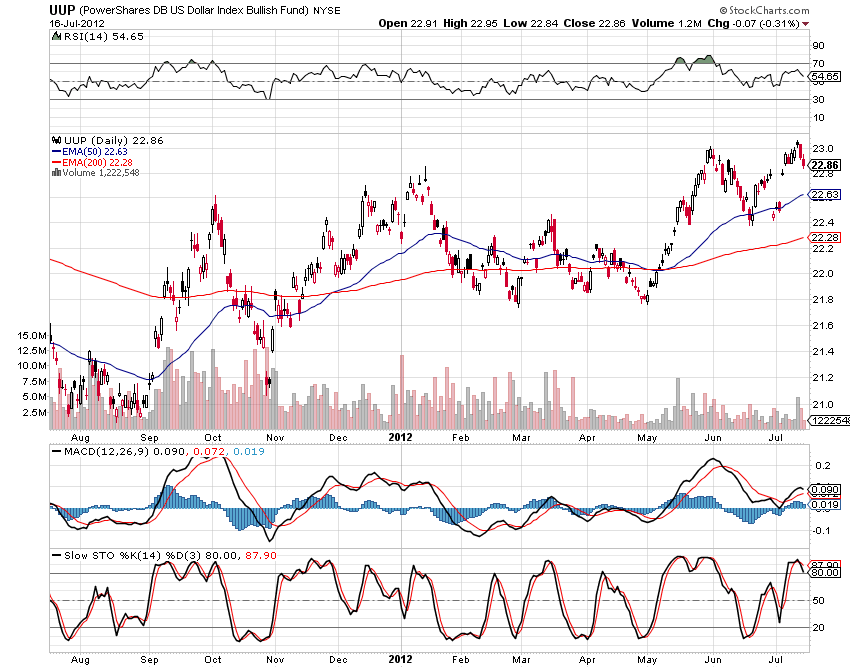Click the blue 0.019 histogram value in MACD legend
Screen dimensions: 850x668
point(249,451)
